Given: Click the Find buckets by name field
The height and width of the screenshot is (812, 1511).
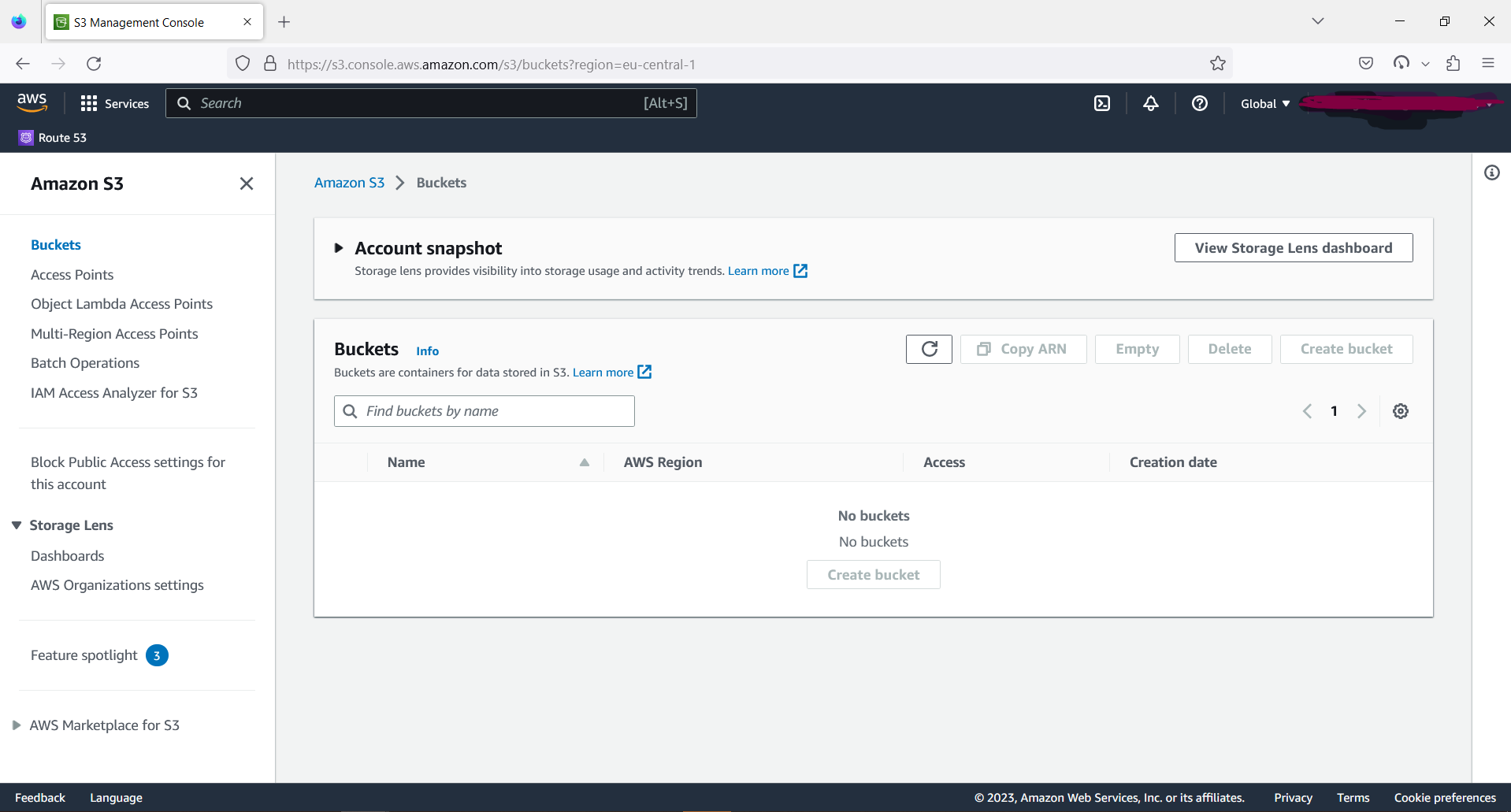Looking at the screenshot, I should pyautogui.click(x=484, y=410).
